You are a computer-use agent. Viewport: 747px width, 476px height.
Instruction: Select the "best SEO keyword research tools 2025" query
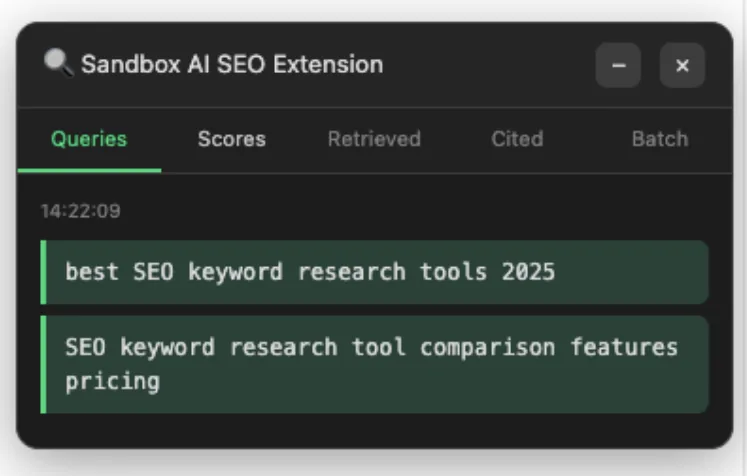pos(310,272)
